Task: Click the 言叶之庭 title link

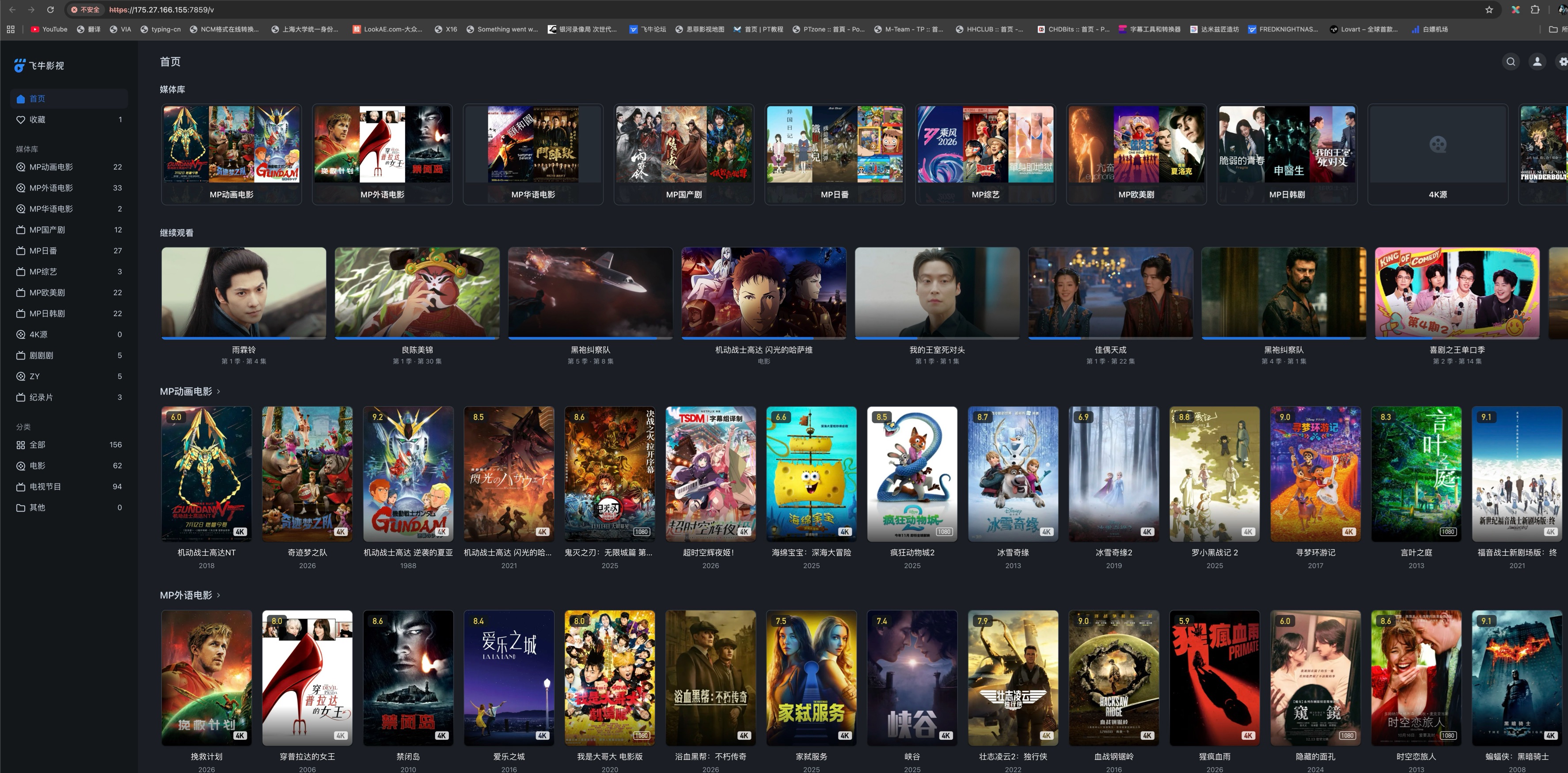Action: coord(1416,553)
